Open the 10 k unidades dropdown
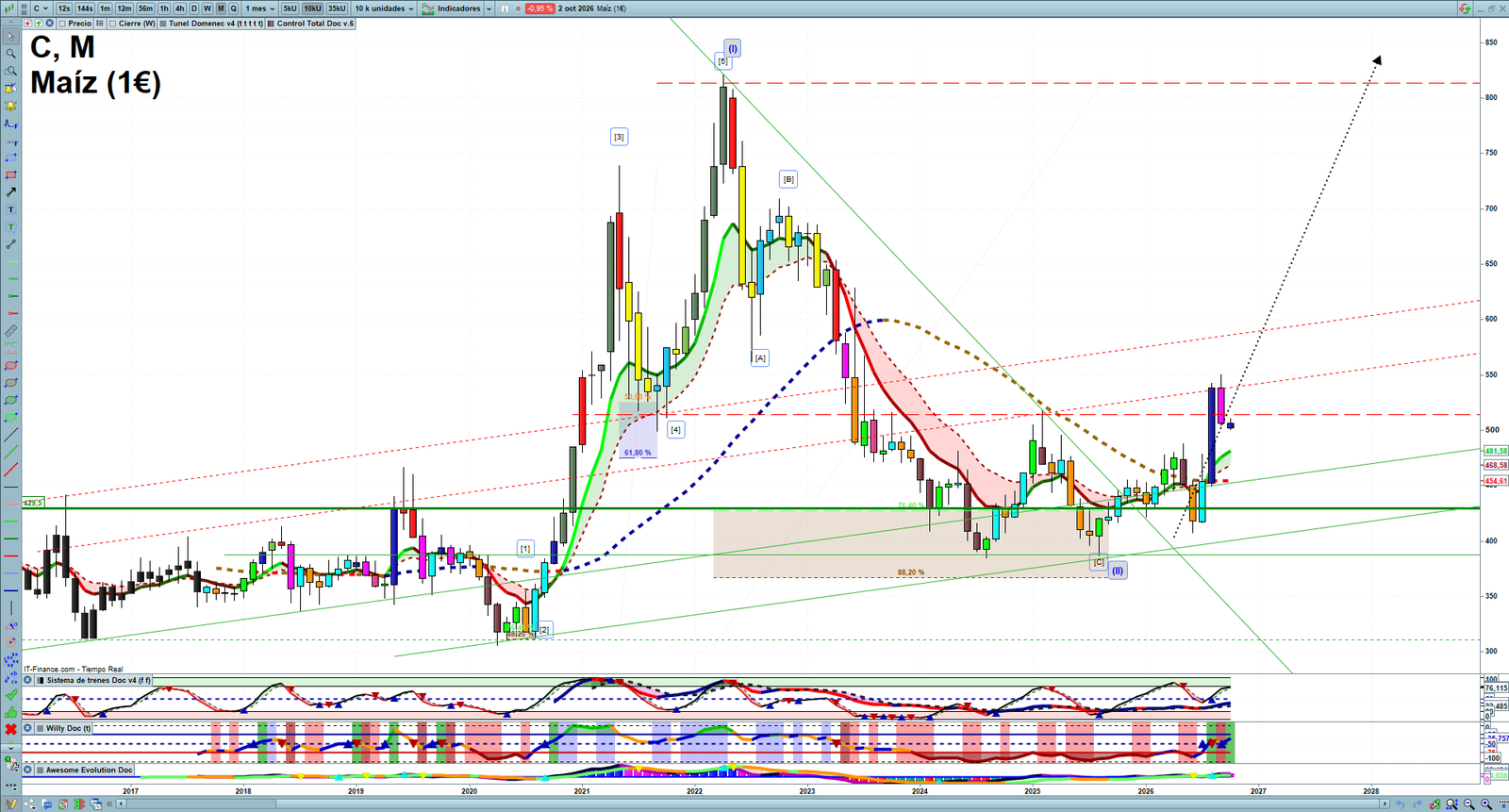 pos(384,8)
